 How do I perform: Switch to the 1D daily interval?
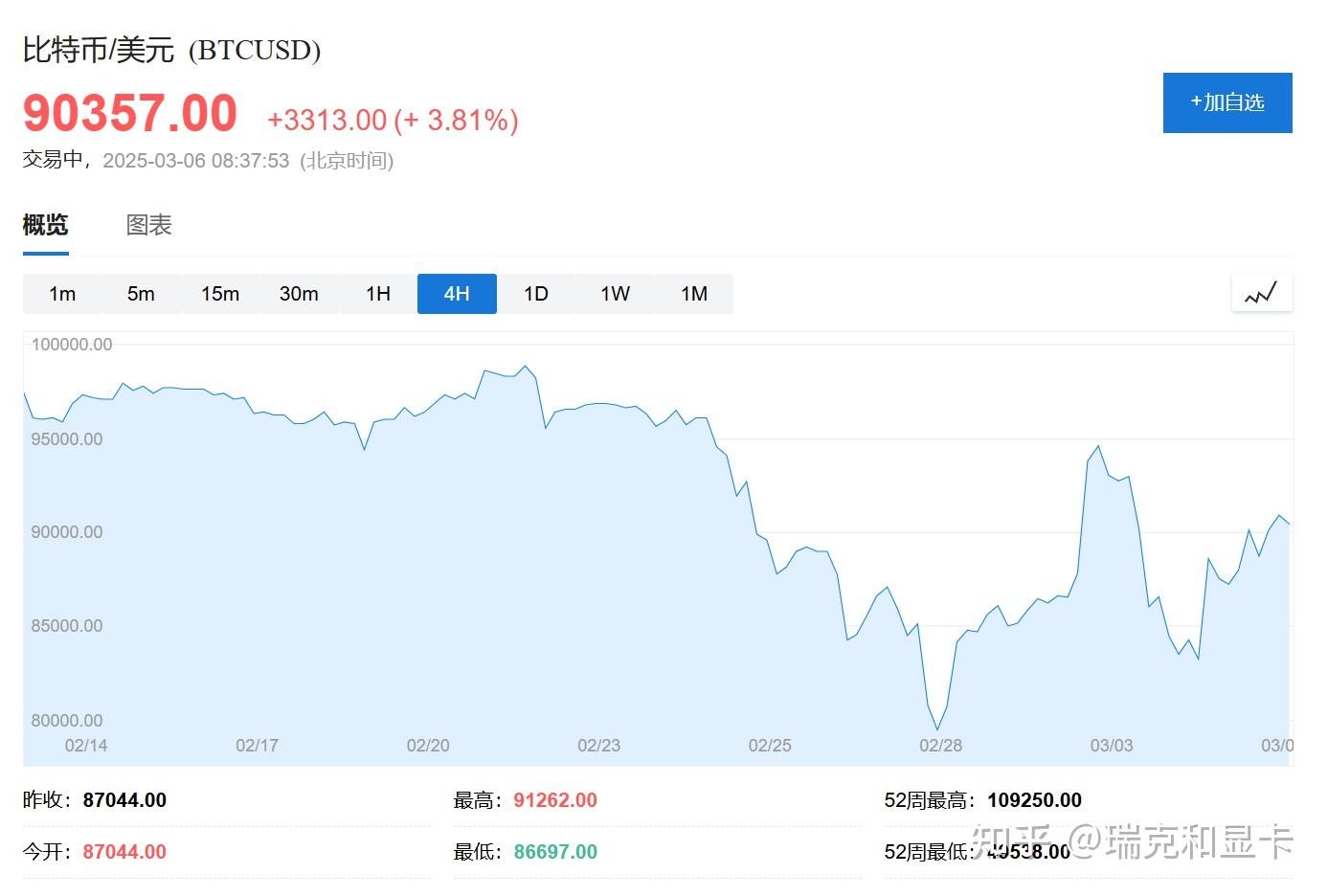(x=536, y=294)
